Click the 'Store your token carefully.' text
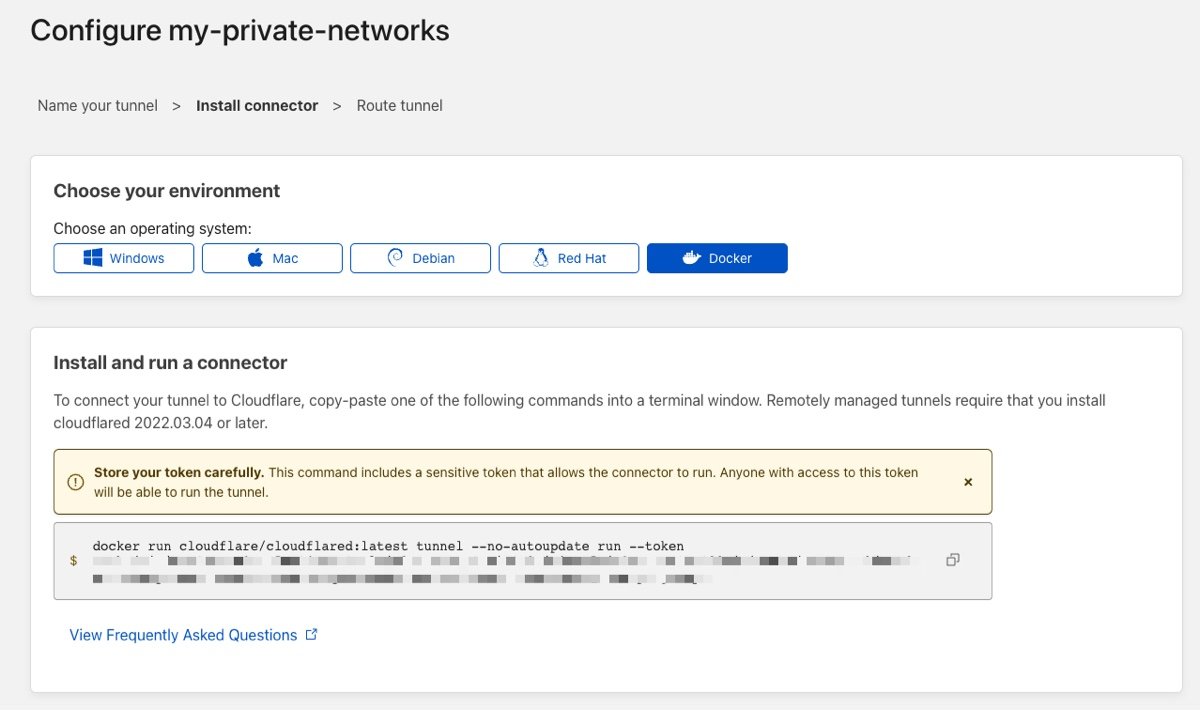The height and width of the screenshot is (710, 1200). click(x=179, y=472)
